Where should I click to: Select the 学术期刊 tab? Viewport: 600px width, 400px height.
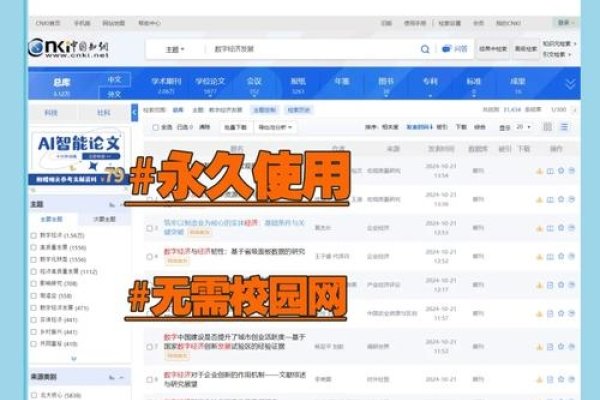166,85
